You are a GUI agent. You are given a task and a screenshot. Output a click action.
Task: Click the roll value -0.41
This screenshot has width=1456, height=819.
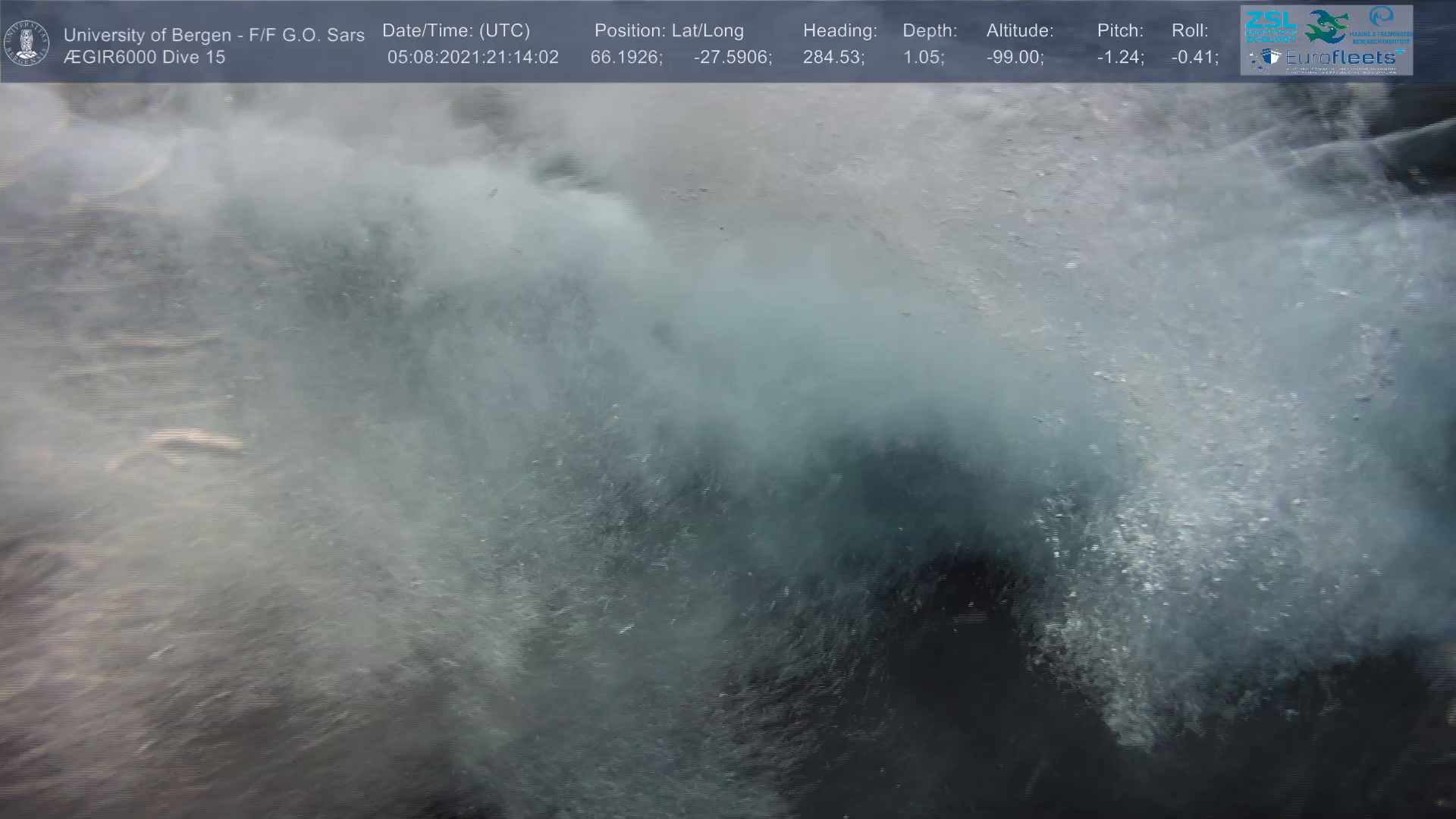(x=1194, y=58)
